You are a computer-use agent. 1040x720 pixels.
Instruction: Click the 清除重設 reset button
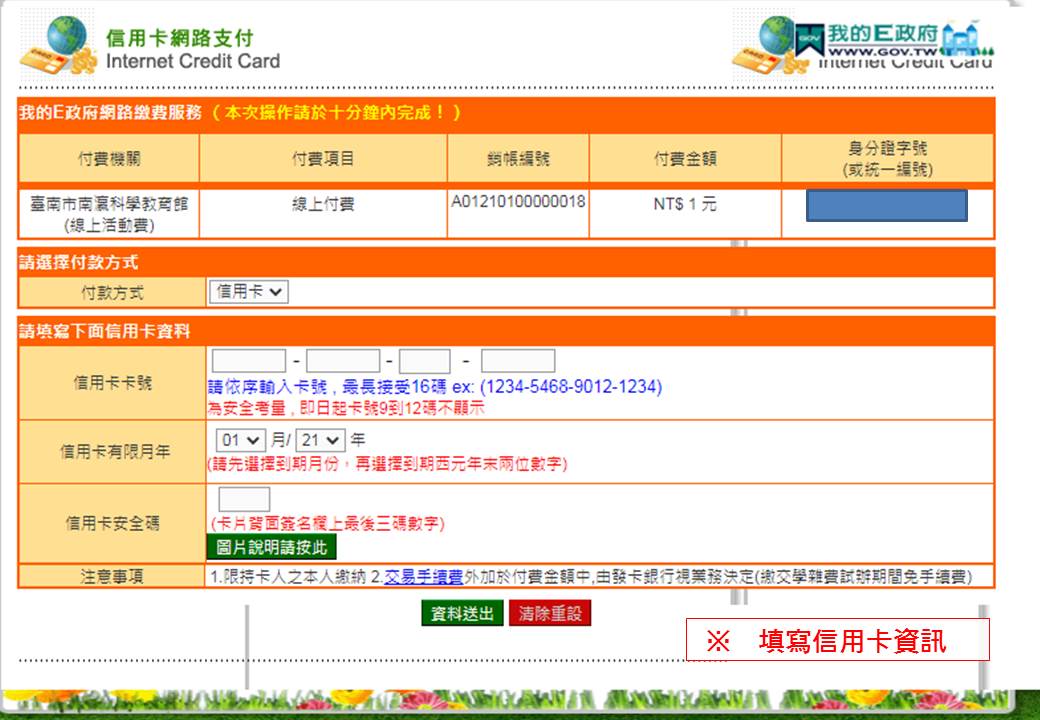tap(550, 613)
